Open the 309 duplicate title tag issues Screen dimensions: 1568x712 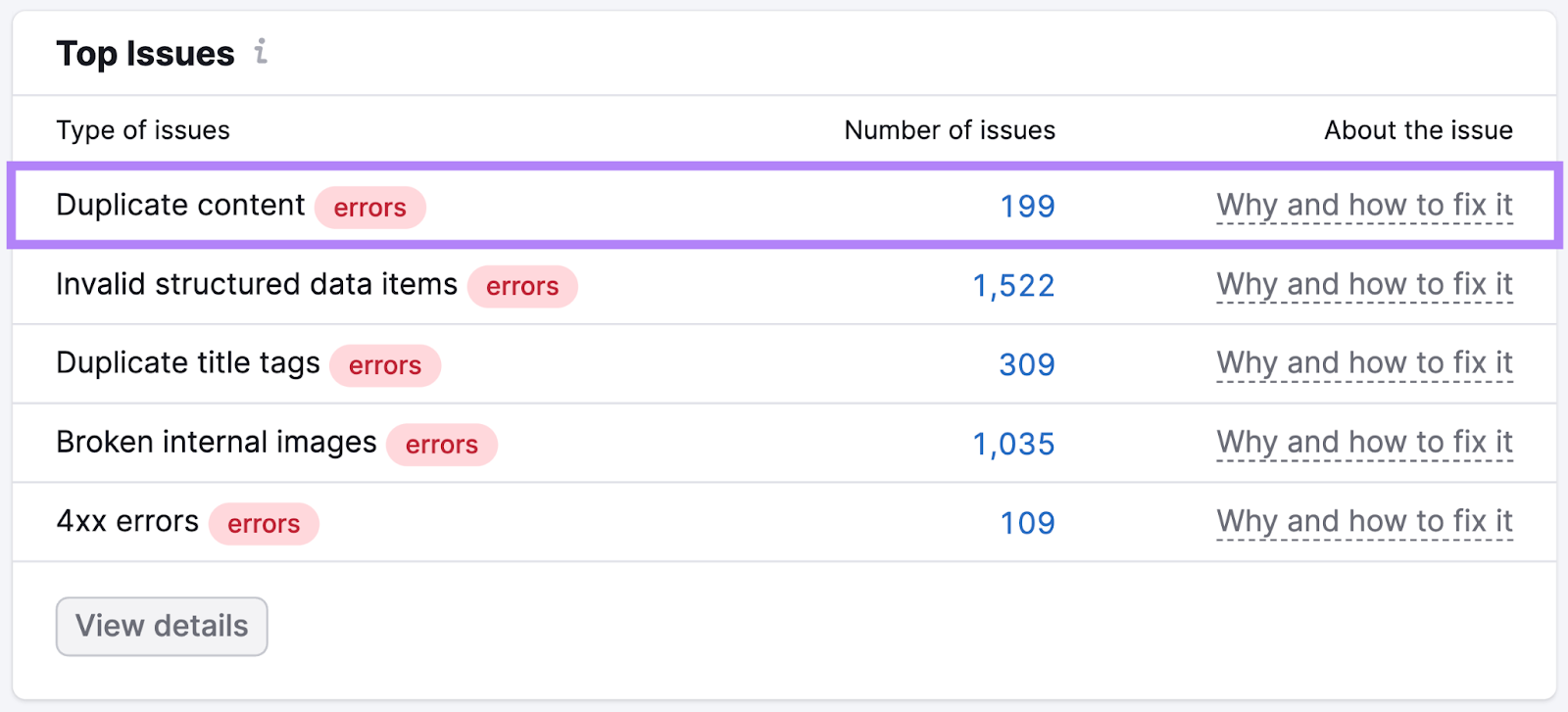click(1026, 365)
